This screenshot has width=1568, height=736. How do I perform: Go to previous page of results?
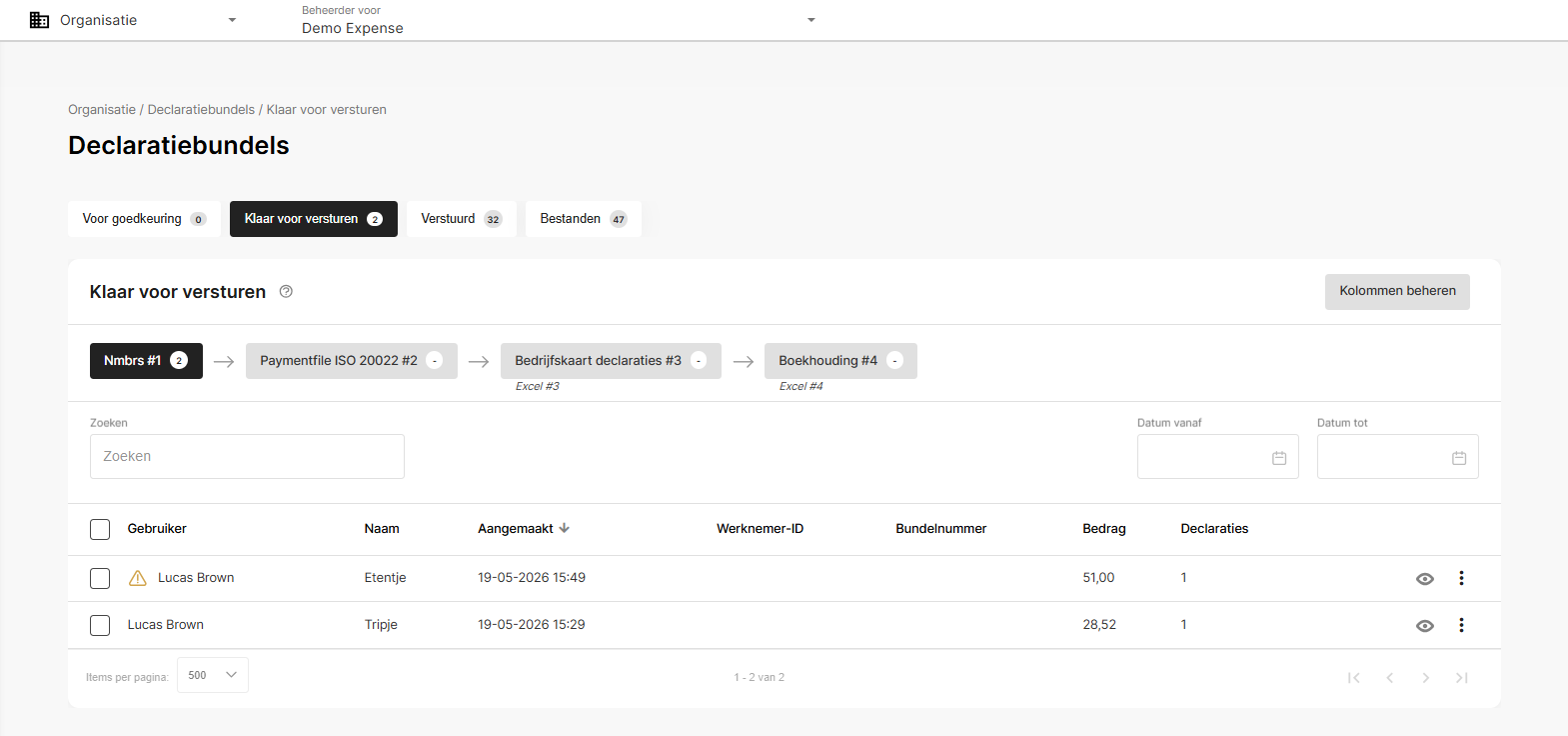pos(1390,678)
